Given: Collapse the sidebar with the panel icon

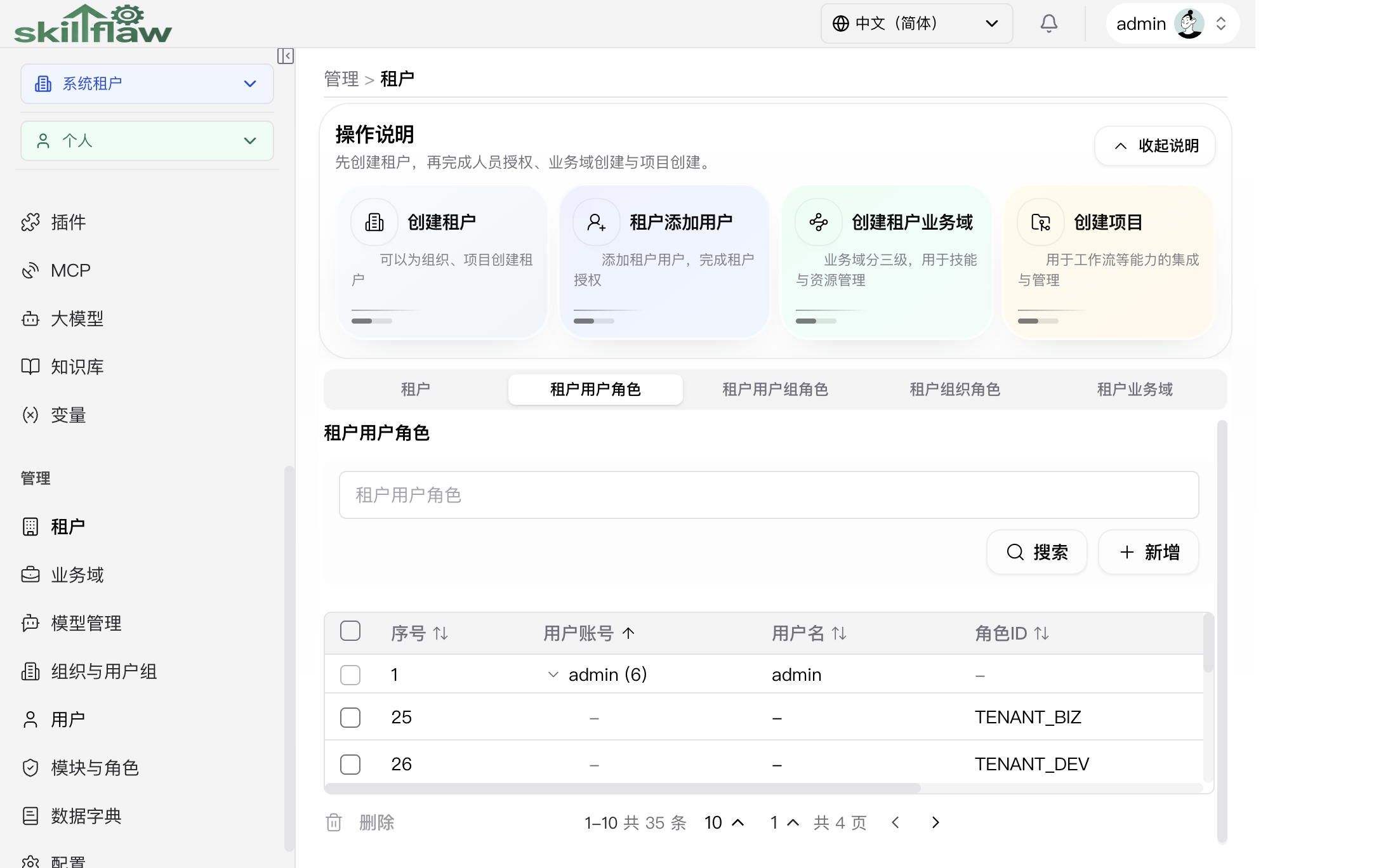Looking at the screenshot, I should click(x=286, y=56).
